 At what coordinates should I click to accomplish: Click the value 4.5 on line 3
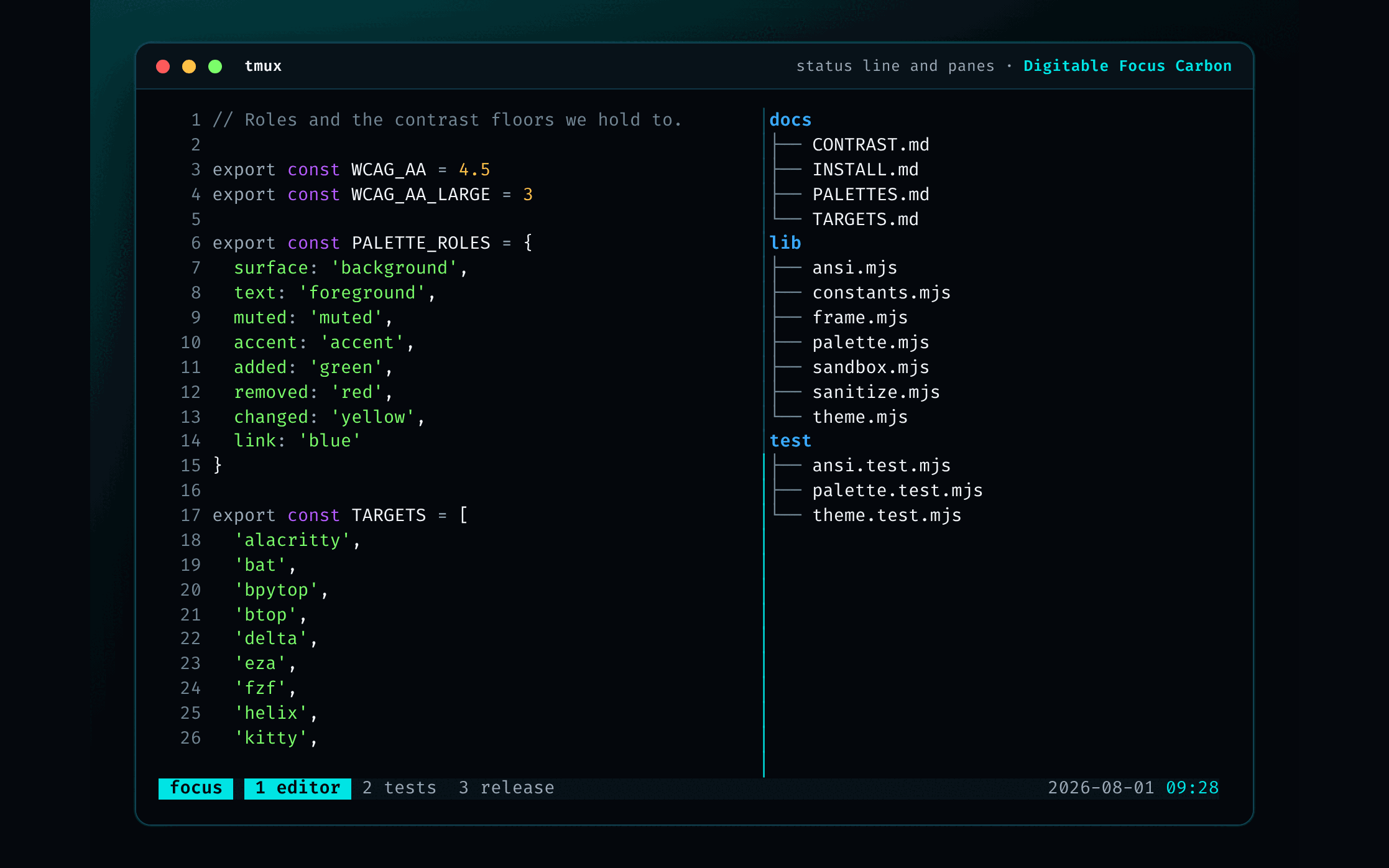(x=474, y=170)
